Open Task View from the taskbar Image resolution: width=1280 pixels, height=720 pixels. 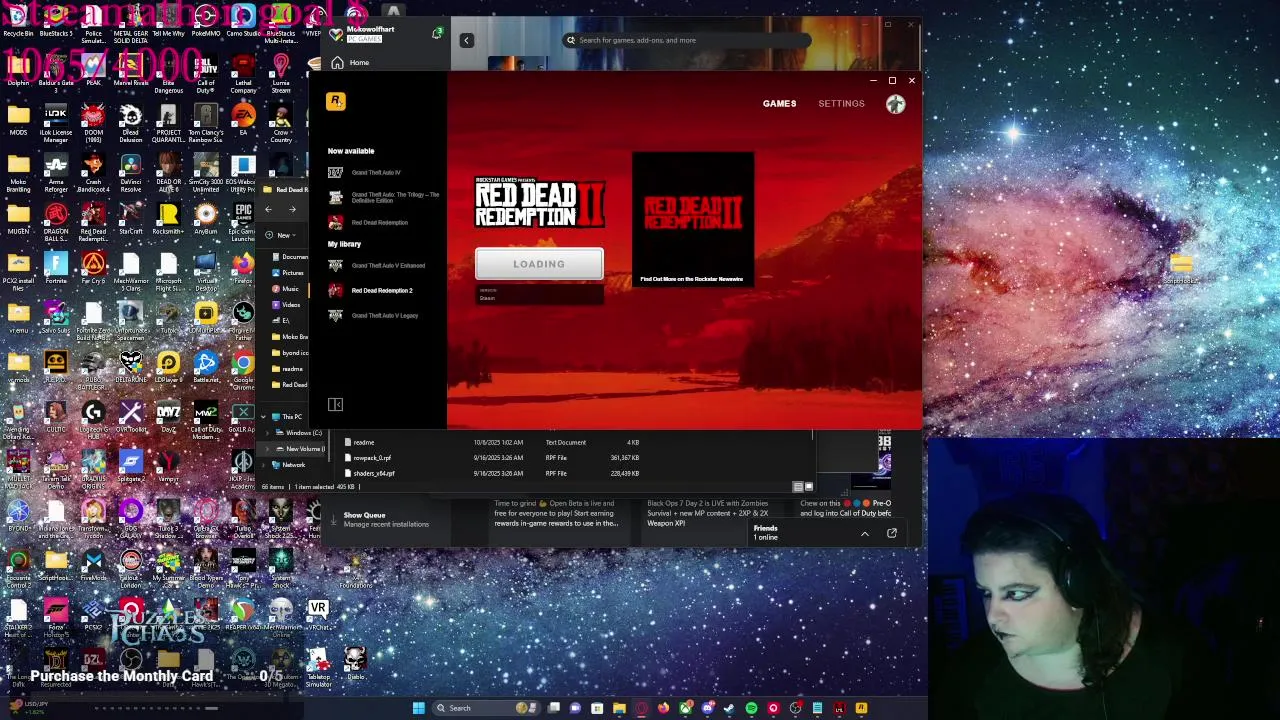(553, 708)
